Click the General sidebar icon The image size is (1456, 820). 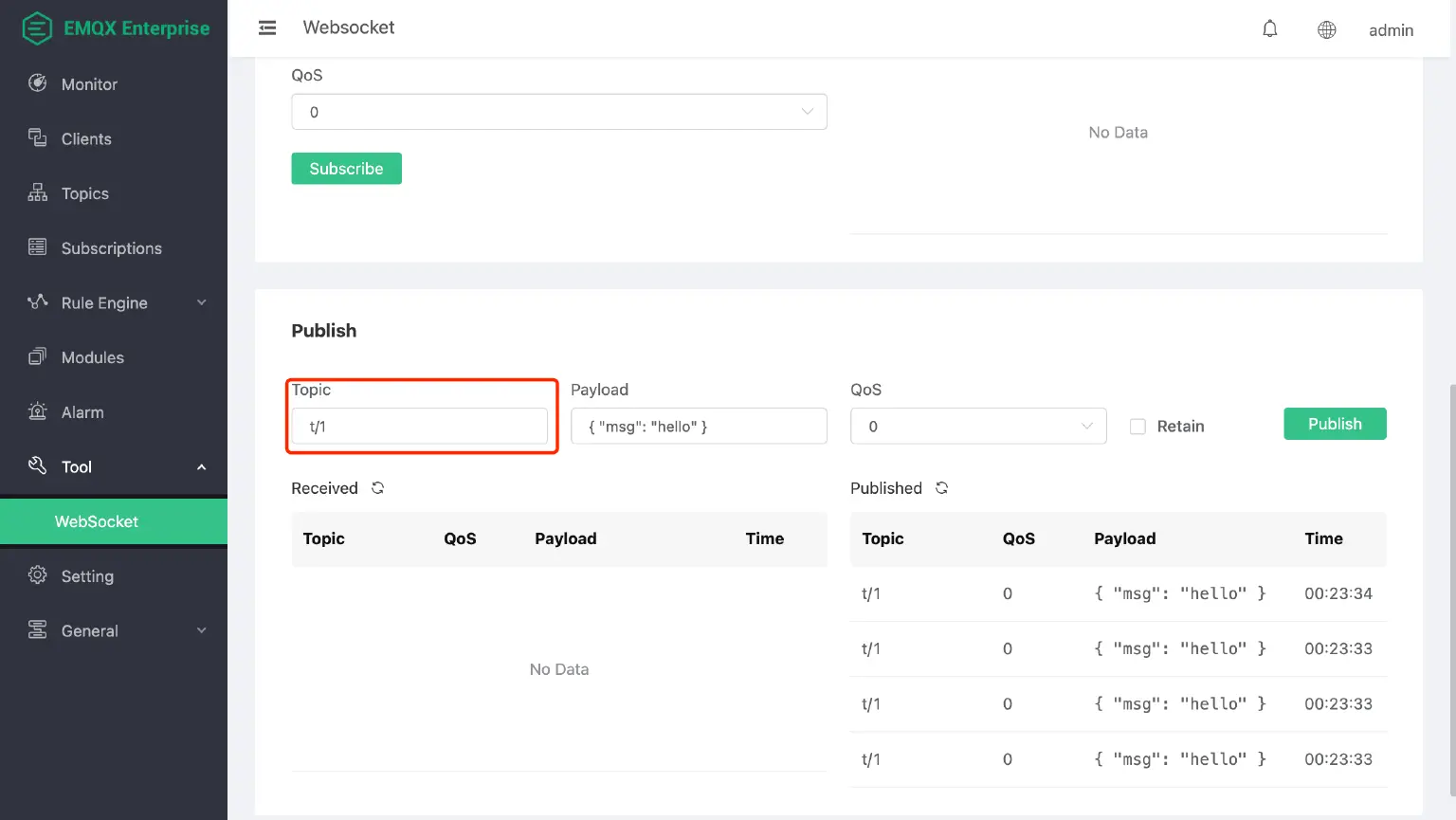(38, 629)
